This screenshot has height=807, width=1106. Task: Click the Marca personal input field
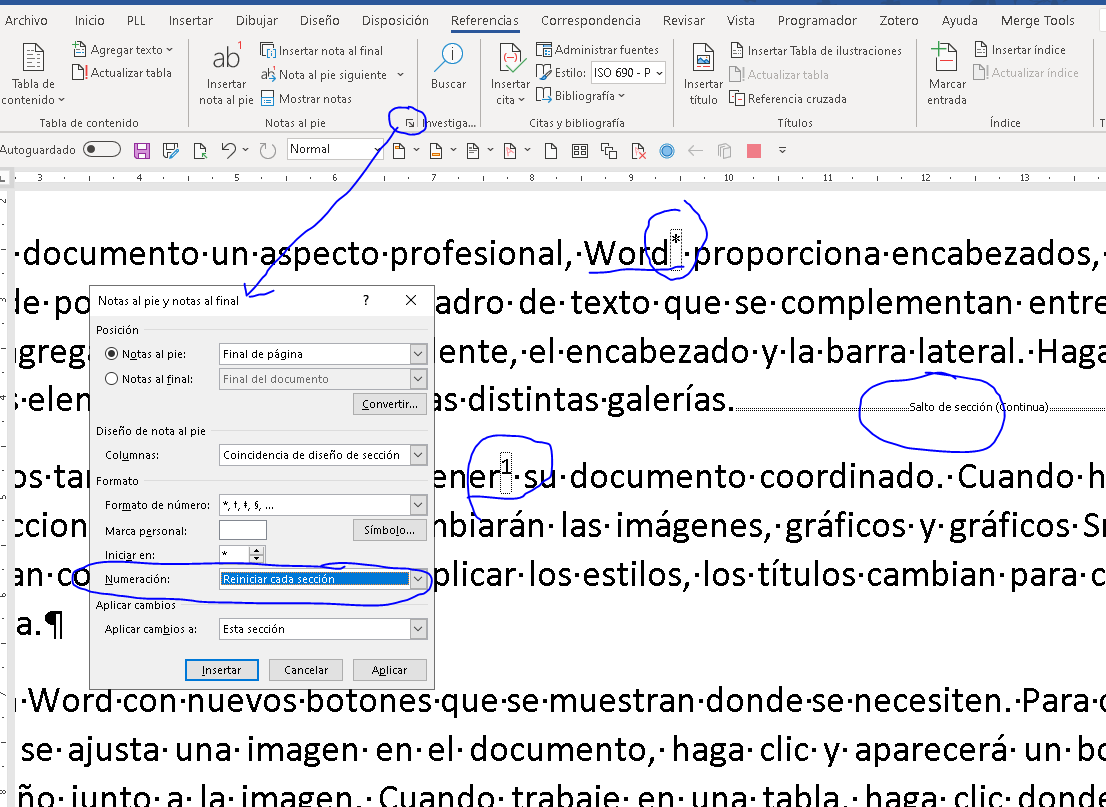coord(243,530)
